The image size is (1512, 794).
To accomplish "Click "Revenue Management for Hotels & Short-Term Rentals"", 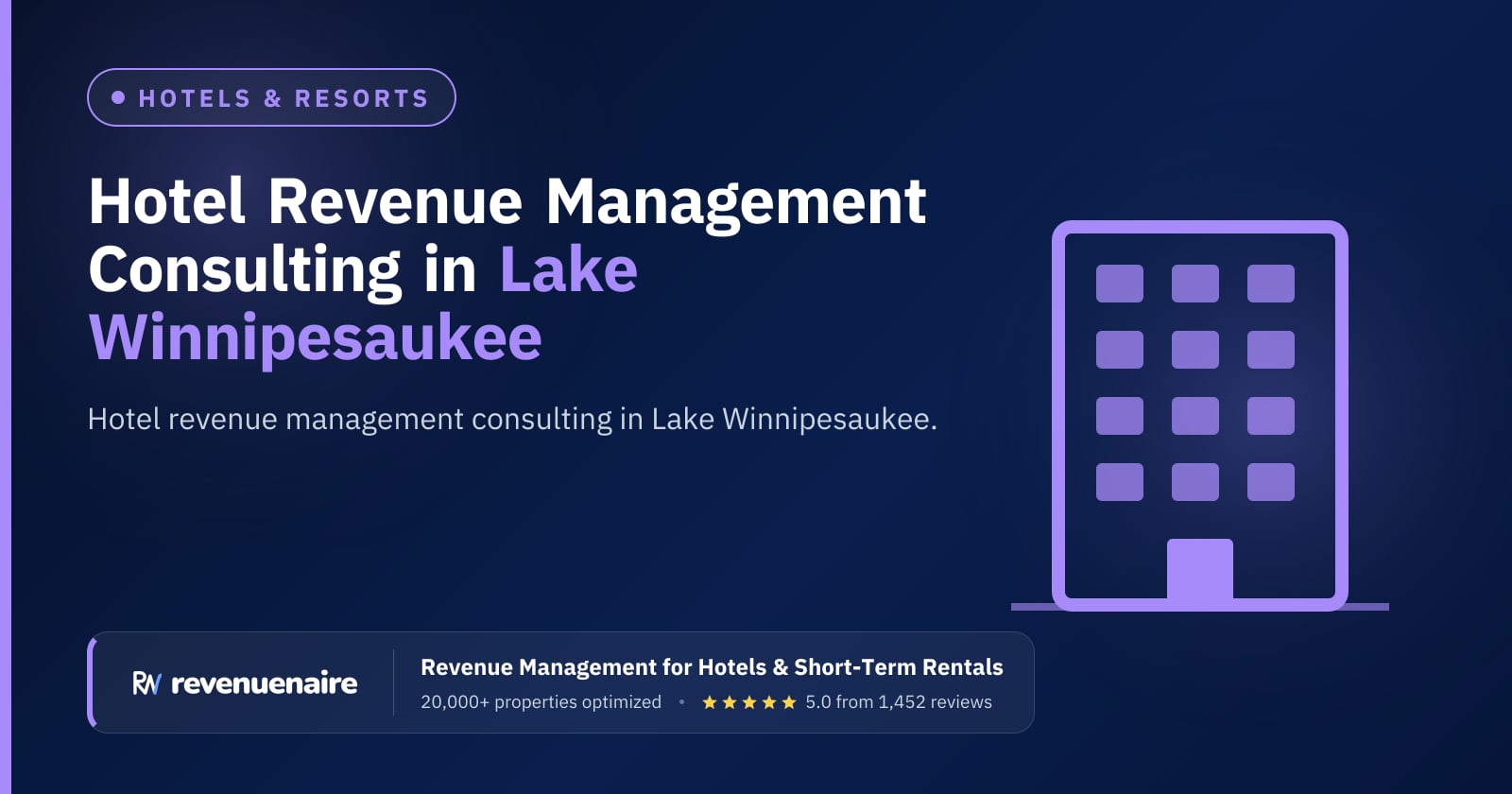I will pos(712,667).
